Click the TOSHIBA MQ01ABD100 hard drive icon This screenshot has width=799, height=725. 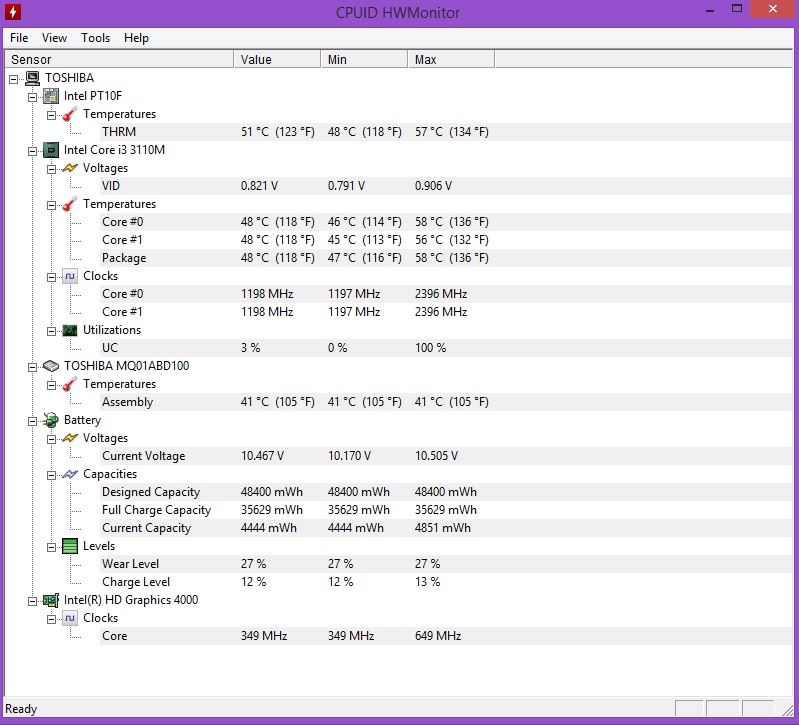[51, 366]
